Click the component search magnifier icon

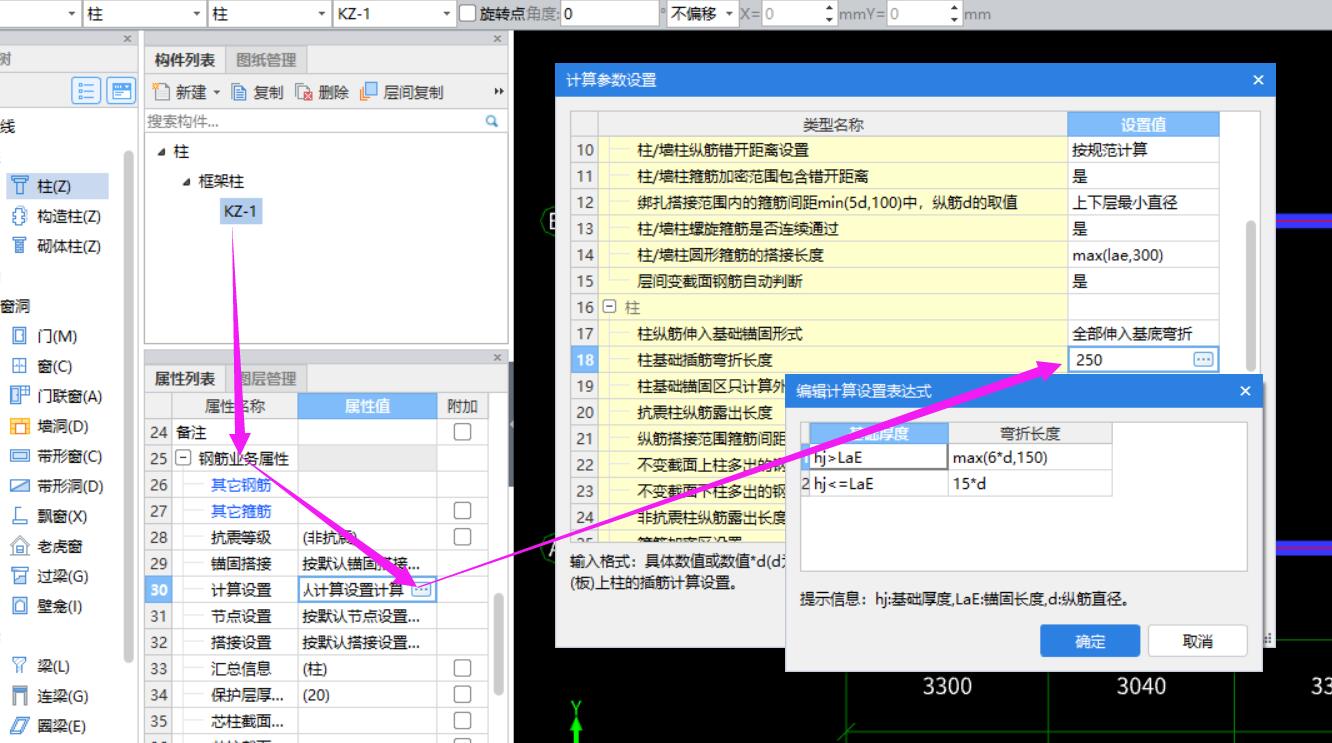[x=491, y=121]
